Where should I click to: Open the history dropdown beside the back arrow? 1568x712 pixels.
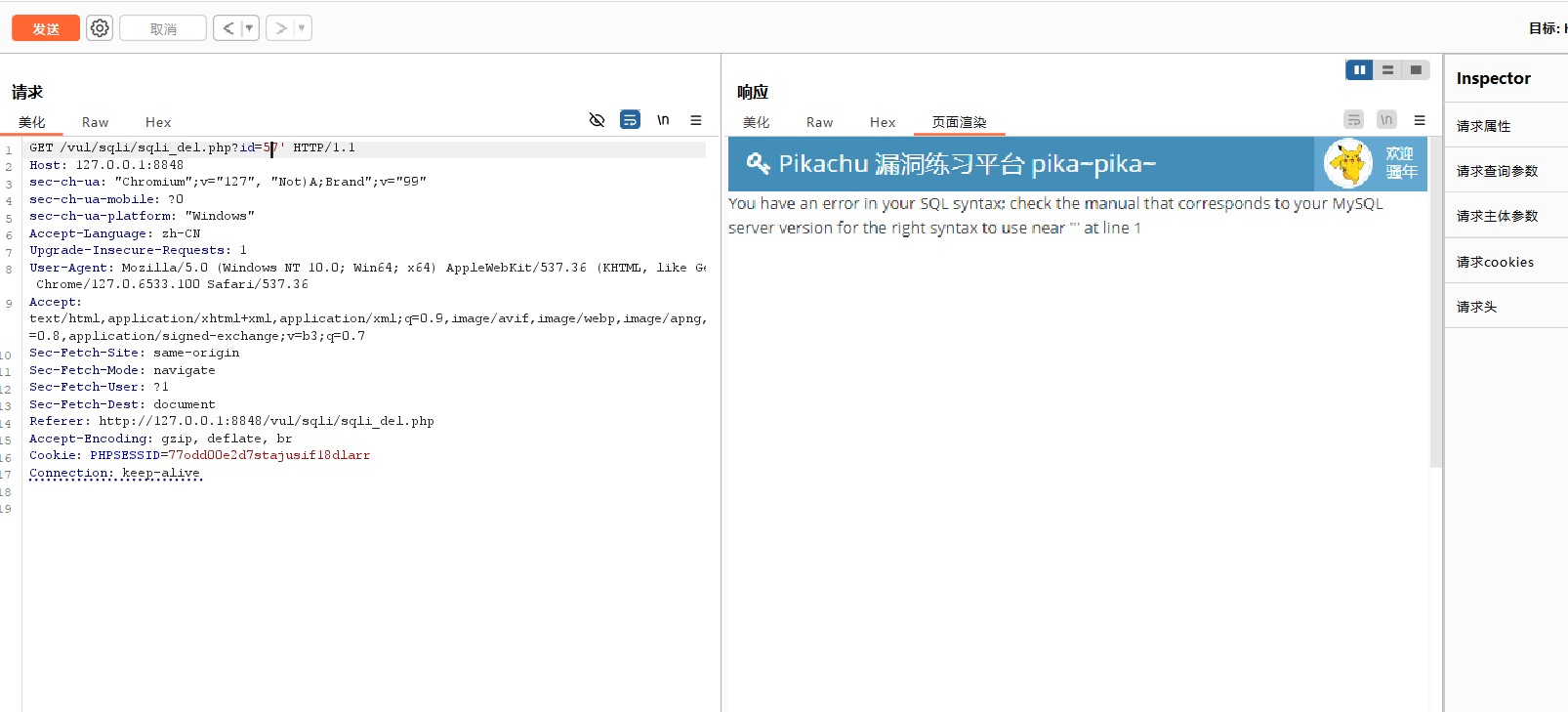[249, 28]
